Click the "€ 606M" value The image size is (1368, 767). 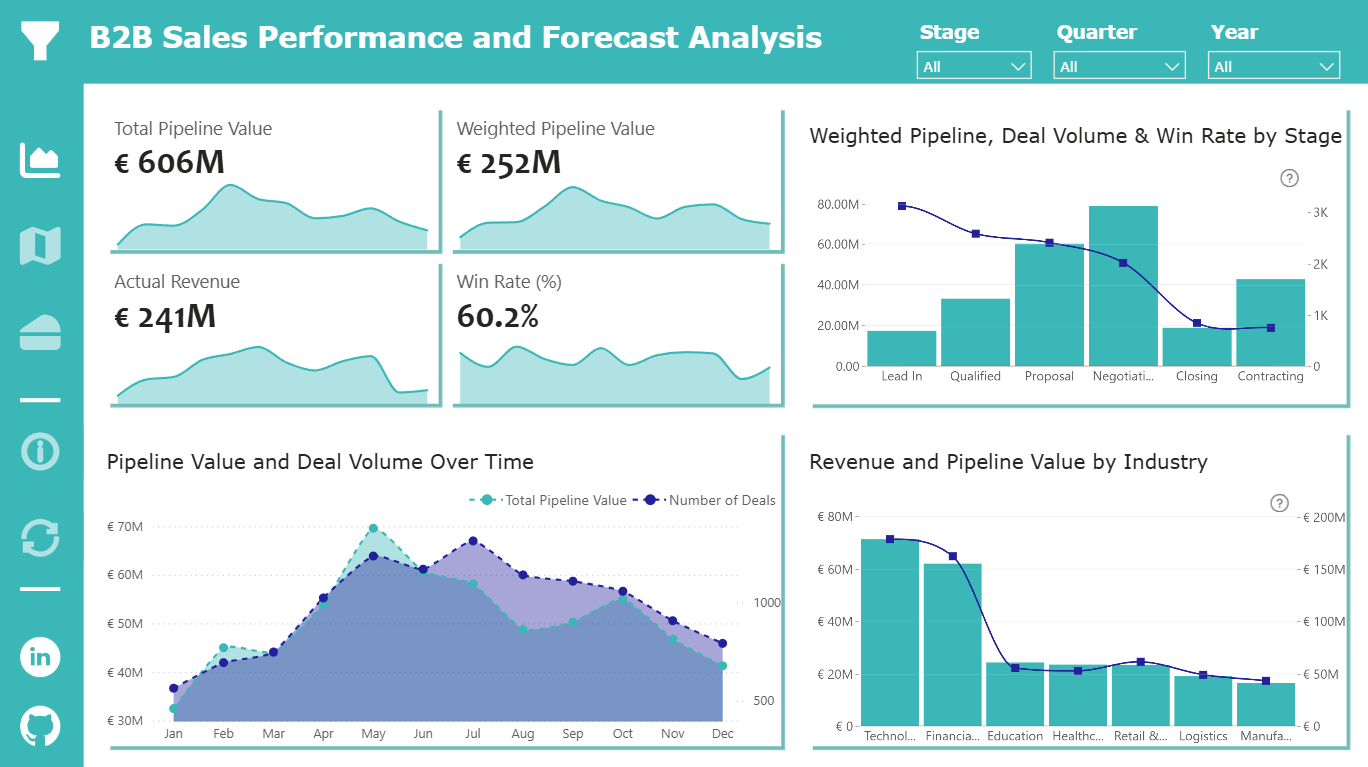coord(169,162)
